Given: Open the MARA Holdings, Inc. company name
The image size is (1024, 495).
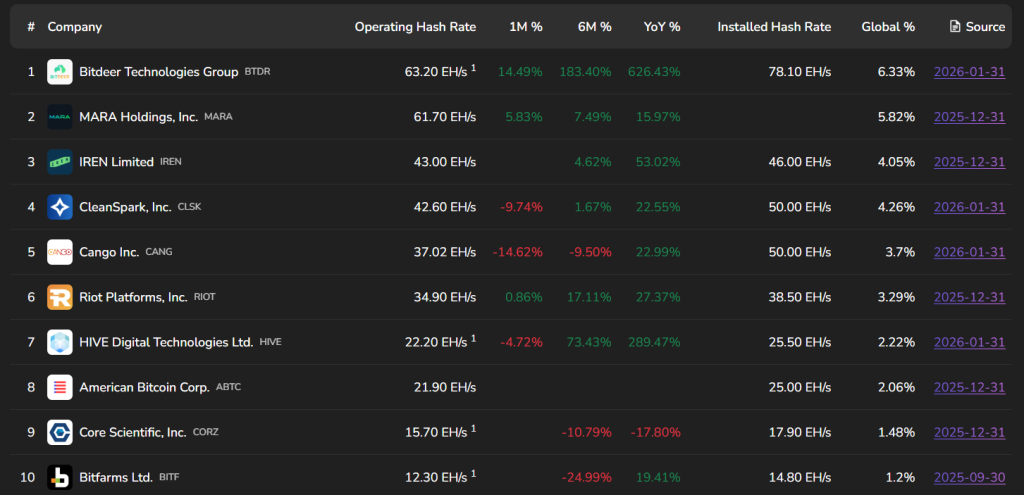Looking at the screenshot, I should 138,117.
